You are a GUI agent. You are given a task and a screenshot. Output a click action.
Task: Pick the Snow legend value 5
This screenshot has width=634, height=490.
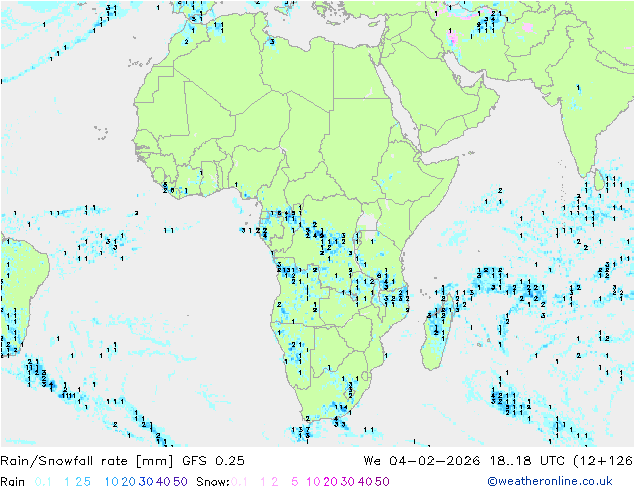(x=295, y=482)
